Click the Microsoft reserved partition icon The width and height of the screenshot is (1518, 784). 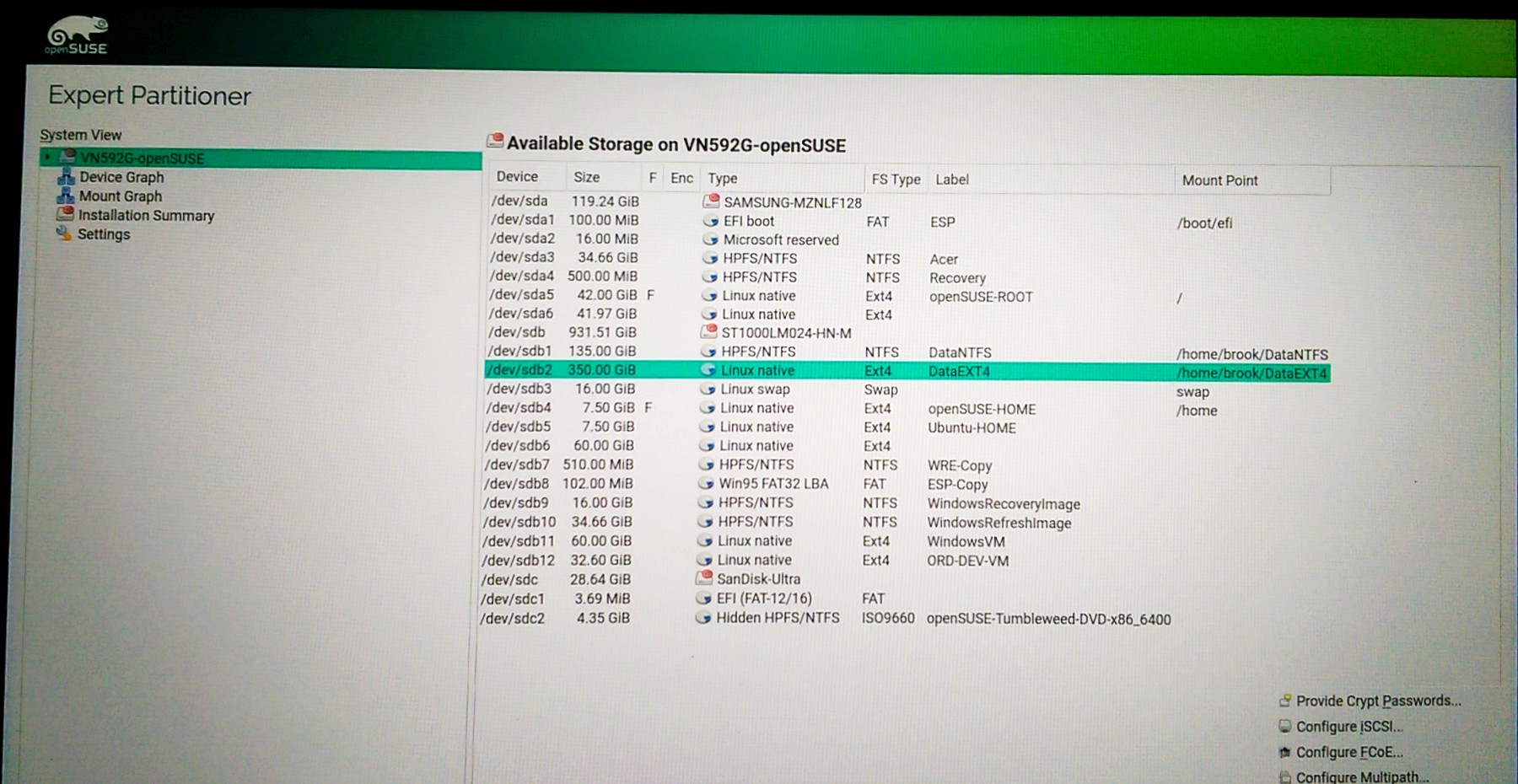pos(711,239)
